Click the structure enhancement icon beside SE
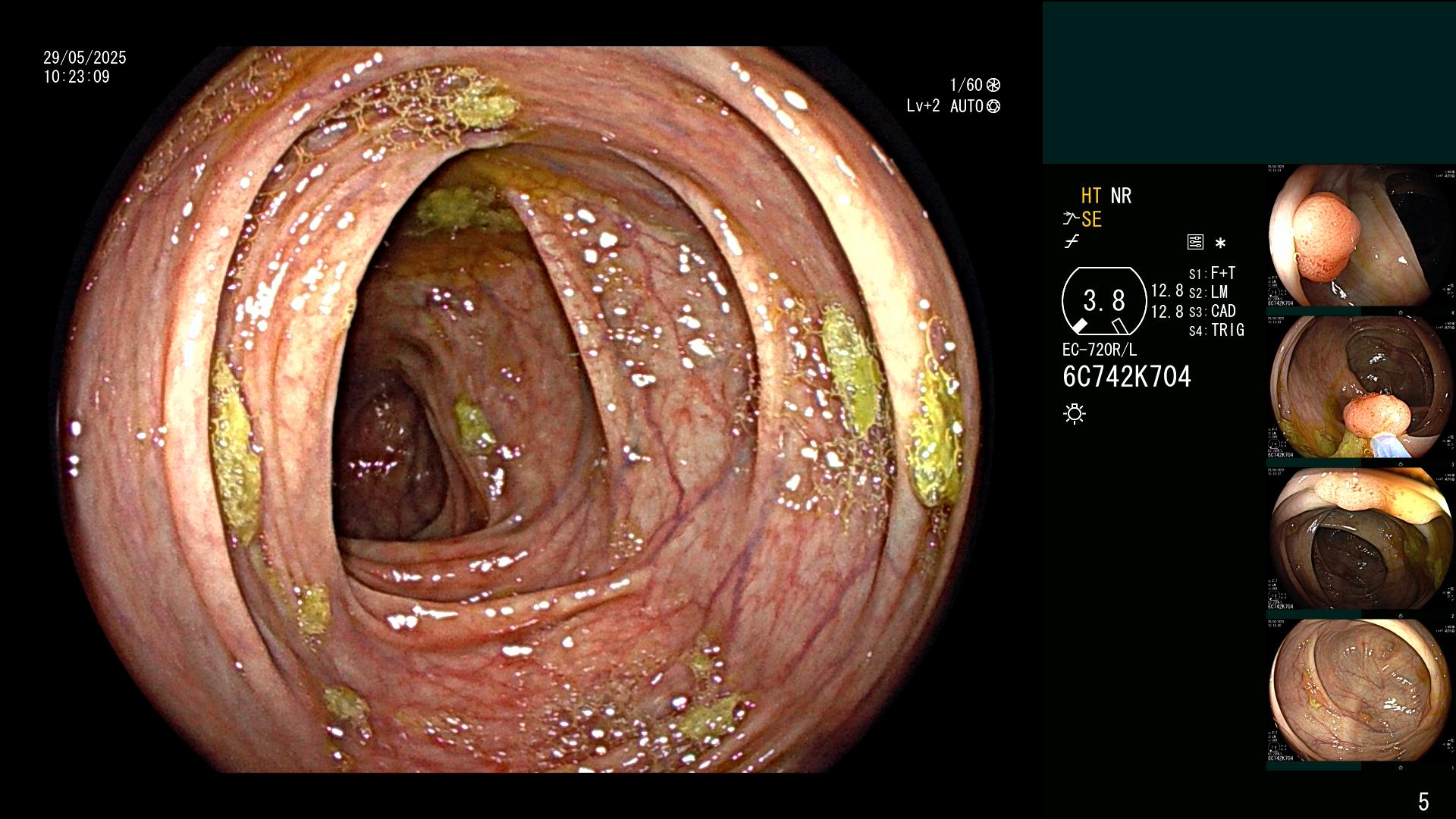The image size is (1456, 819). pos(1070,219)
